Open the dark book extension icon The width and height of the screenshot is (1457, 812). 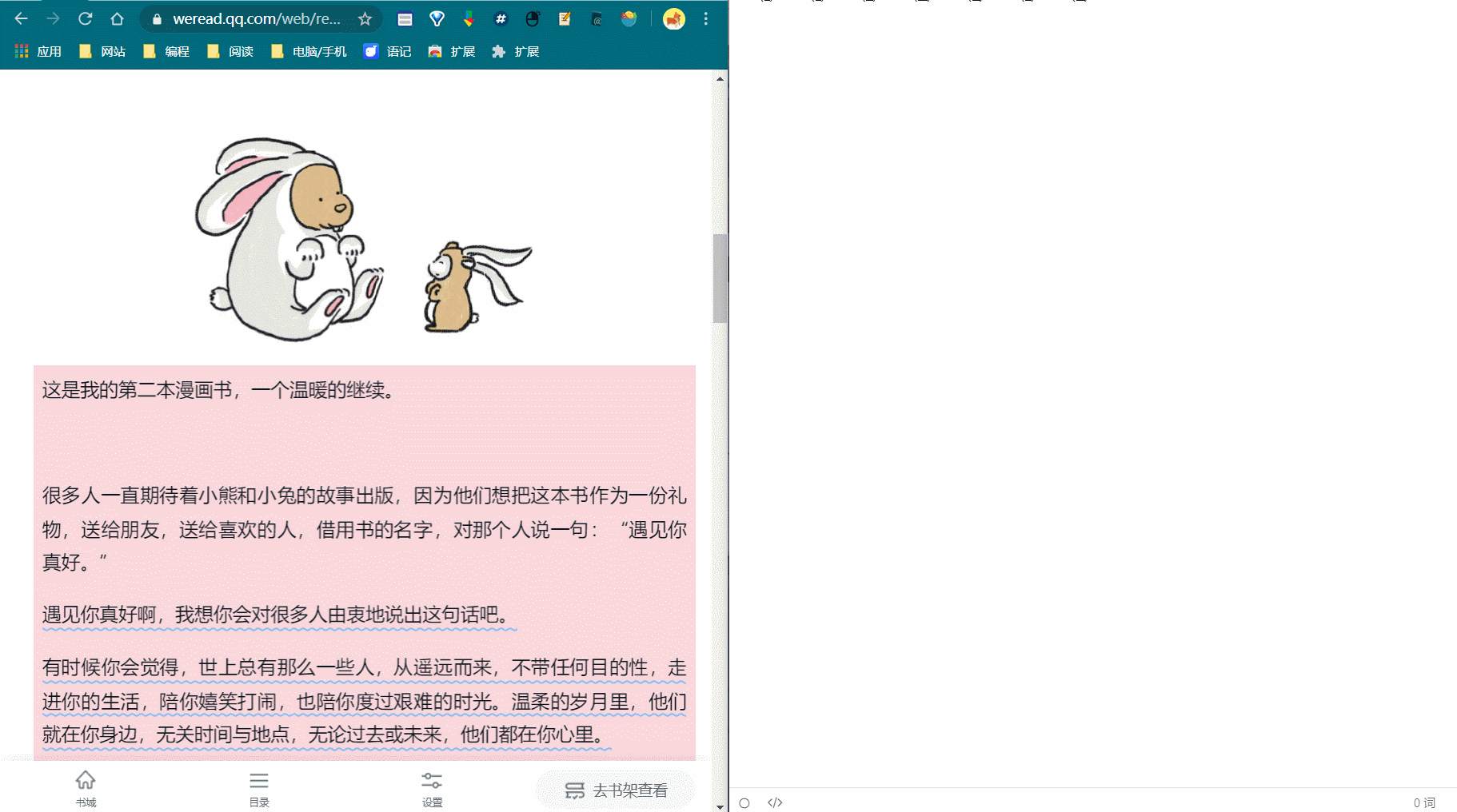(x=597, y=19)
